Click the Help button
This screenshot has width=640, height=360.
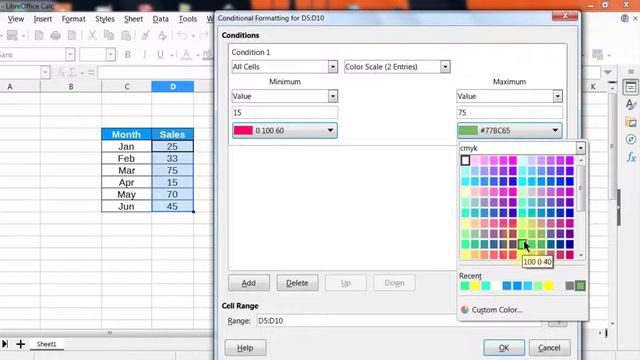pyautogui.click(x=245, y=348)
